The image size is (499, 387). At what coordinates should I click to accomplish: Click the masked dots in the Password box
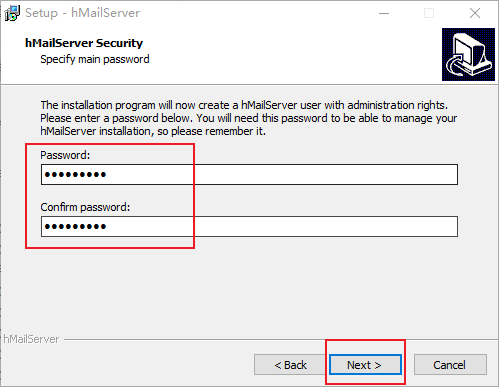pos(75,174)
